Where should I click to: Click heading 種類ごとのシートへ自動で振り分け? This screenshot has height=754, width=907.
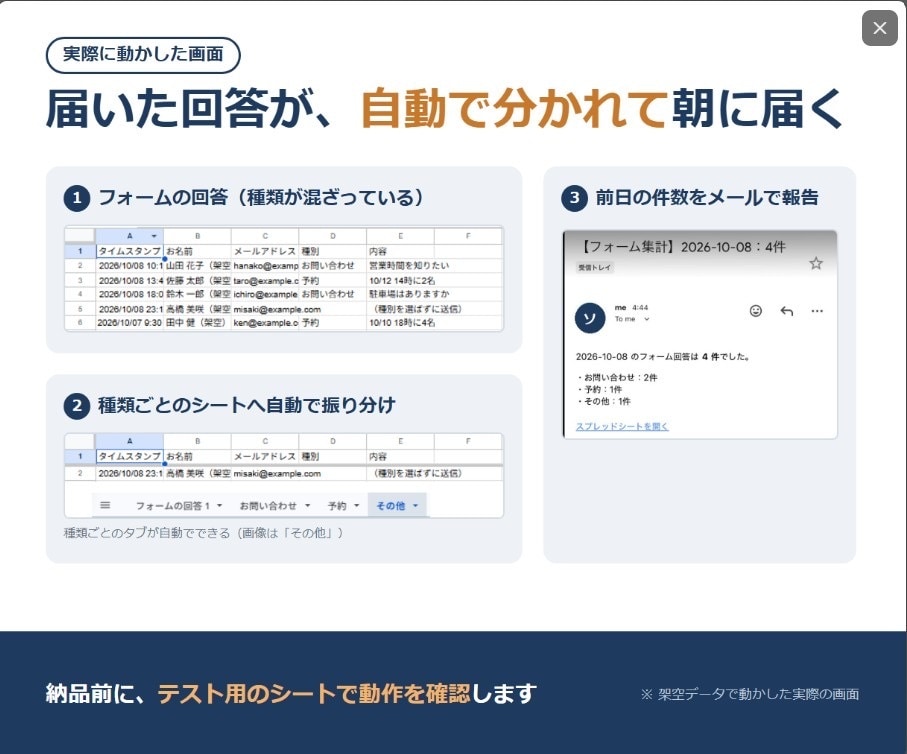click(x=247, y=405)
